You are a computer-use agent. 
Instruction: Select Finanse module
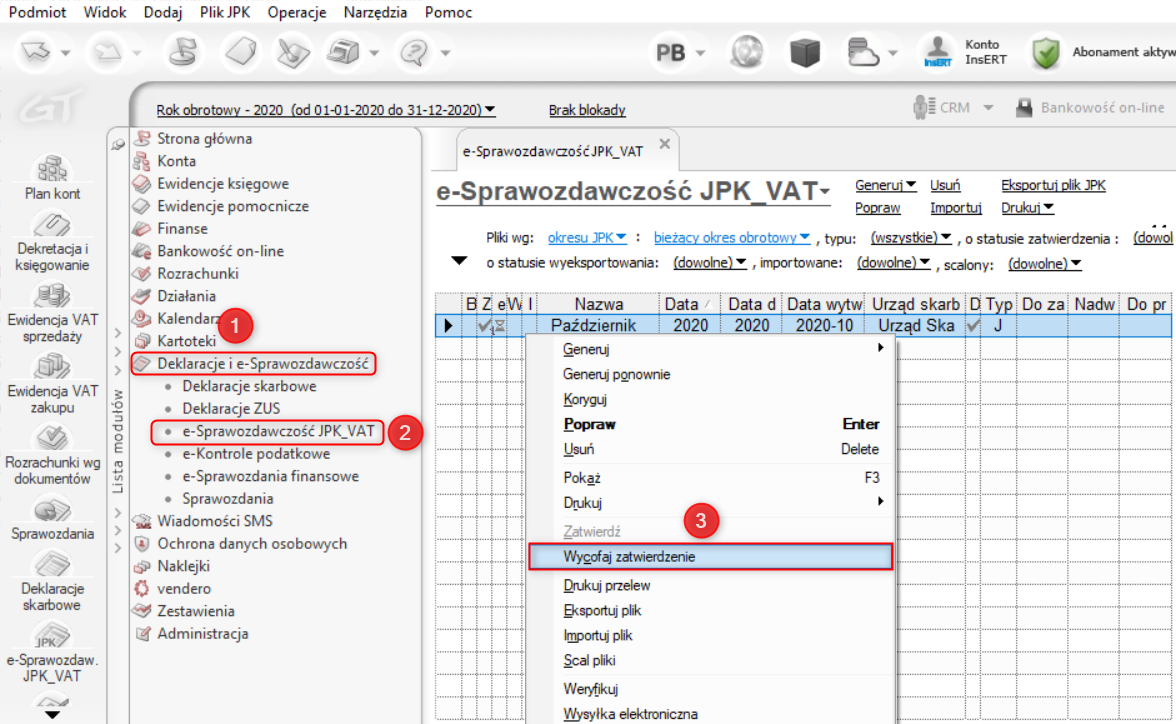pyautogui.click(x=182, y=228)
